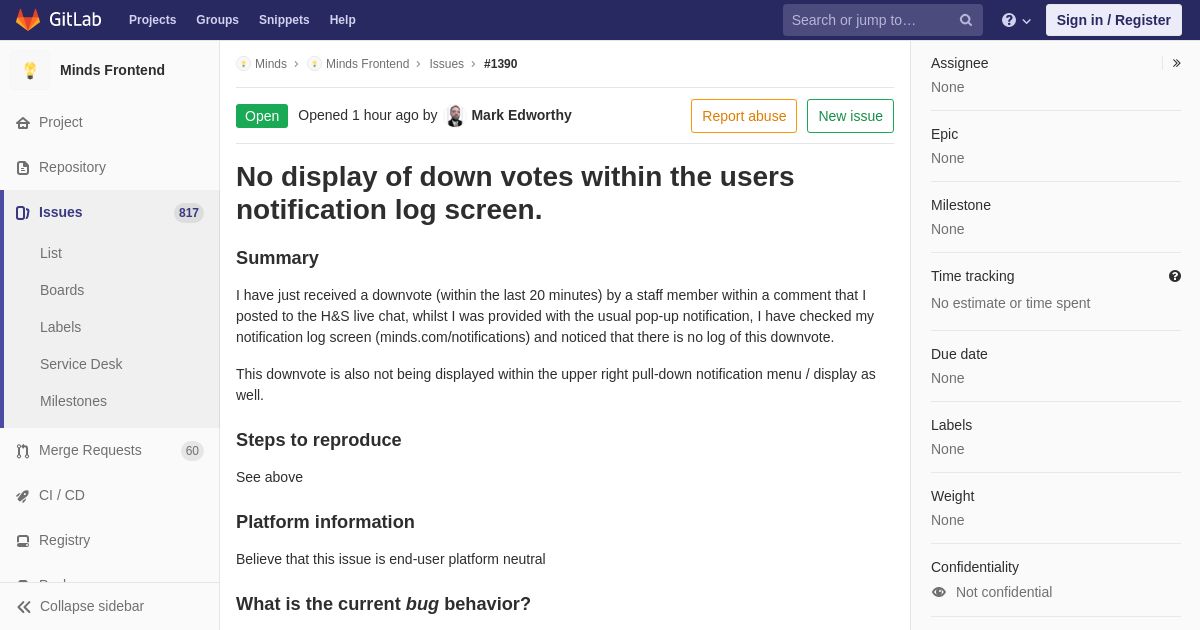Click the Platform information heading
Image resolution: width=1200 pixels, height=630 pixels.
[325, 522]
